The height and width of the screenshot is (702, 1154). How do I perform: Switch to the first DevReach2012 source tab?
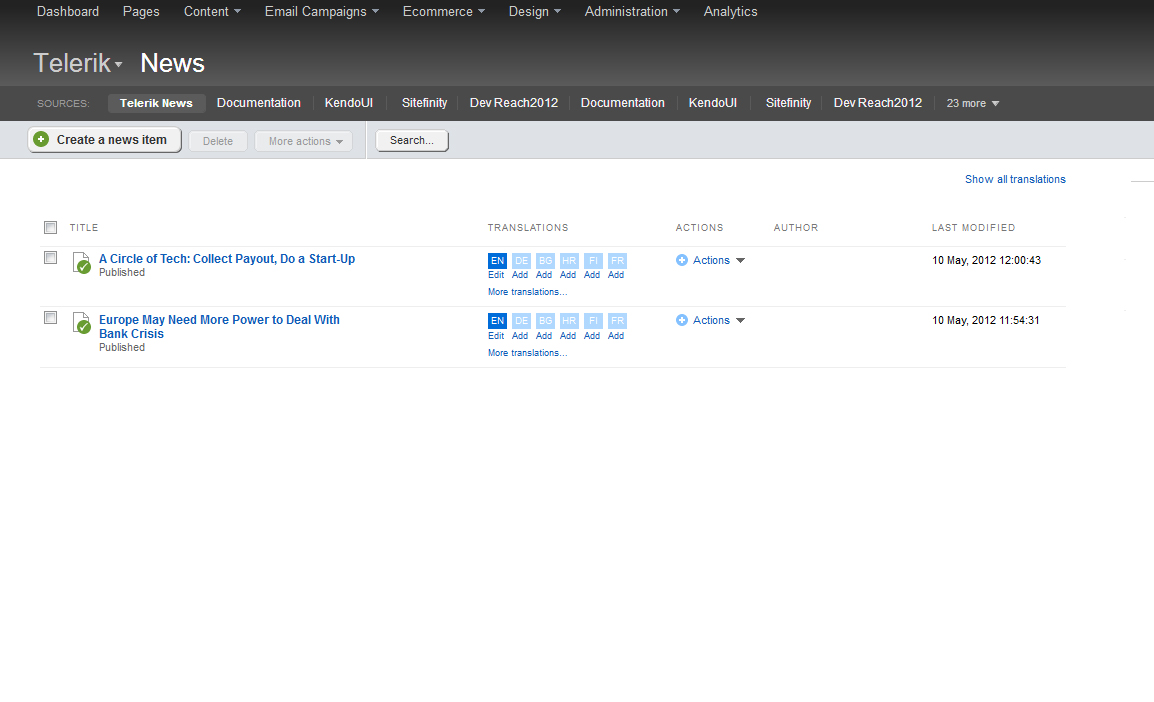pos(514,103)
